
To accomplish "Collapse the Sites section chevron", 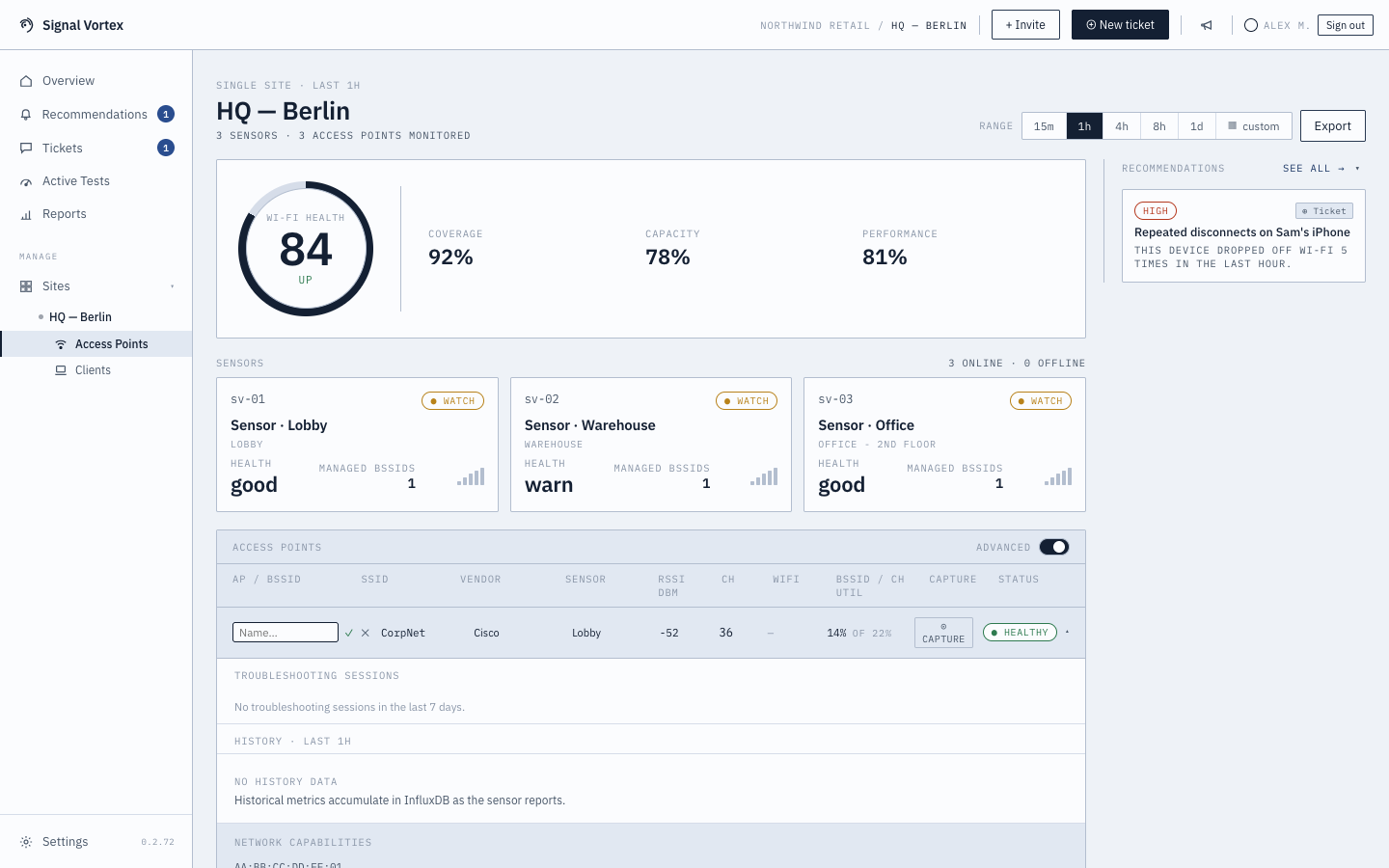I will coord(173,286).
